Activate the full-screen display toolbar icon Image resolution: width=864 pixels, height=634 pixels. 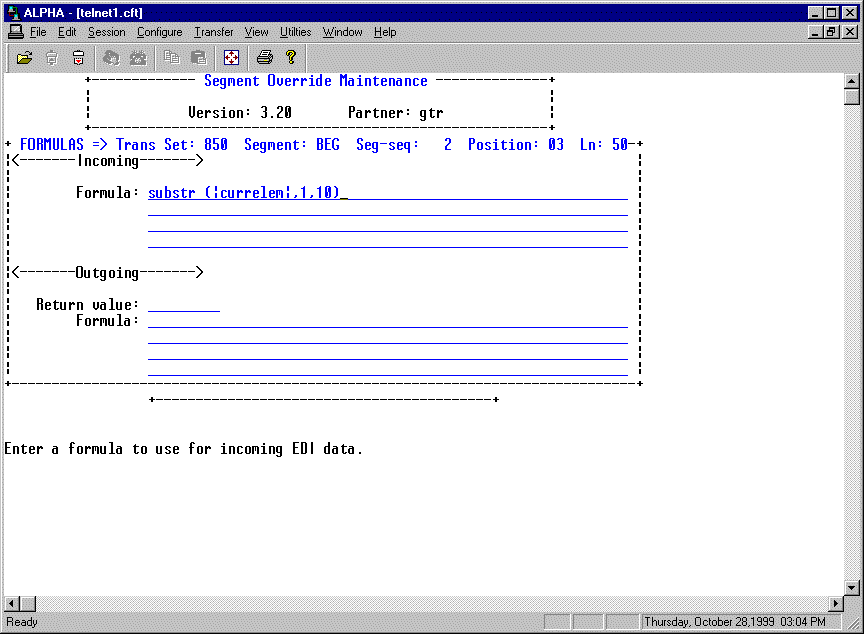coord(231,57)
